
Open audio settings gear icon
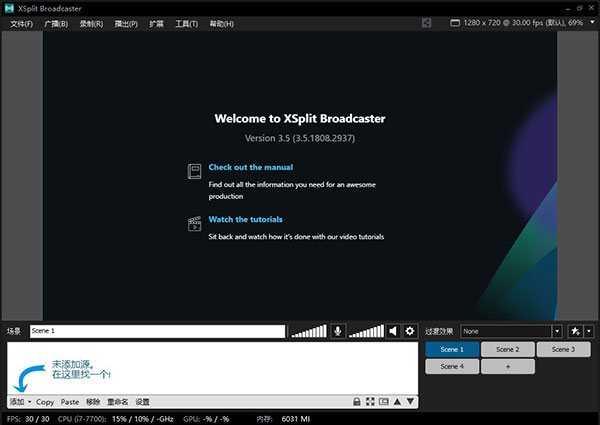410,331
